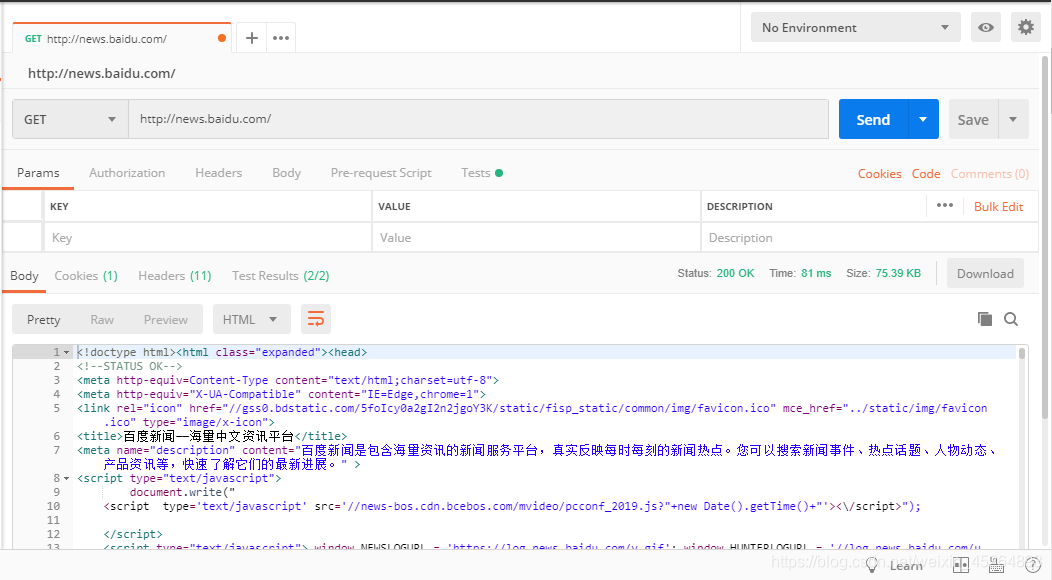Copy response body to clipboard icon
The width and height of the screenshot is (1052, 580).
984,319
